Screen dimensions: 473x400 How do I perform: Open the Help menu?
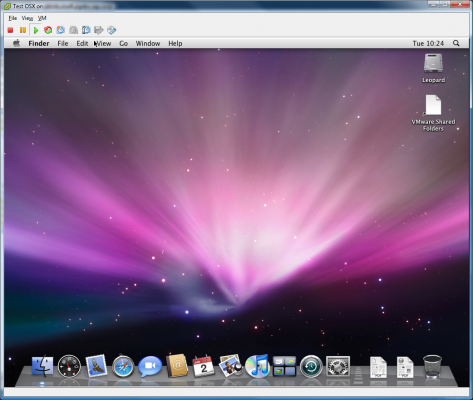[175, 43]
